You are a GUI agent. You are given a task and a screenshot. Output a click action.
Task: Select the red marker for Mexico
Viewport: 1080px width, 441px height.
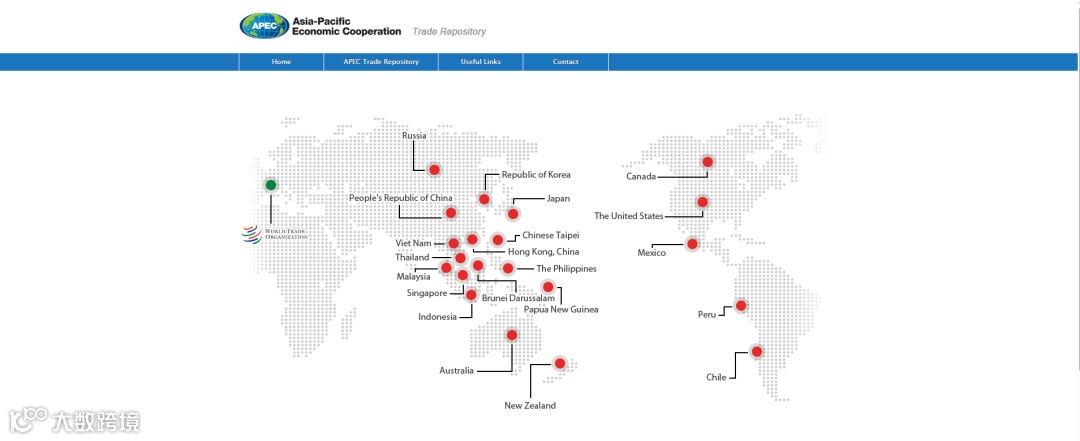coord(692,243)
